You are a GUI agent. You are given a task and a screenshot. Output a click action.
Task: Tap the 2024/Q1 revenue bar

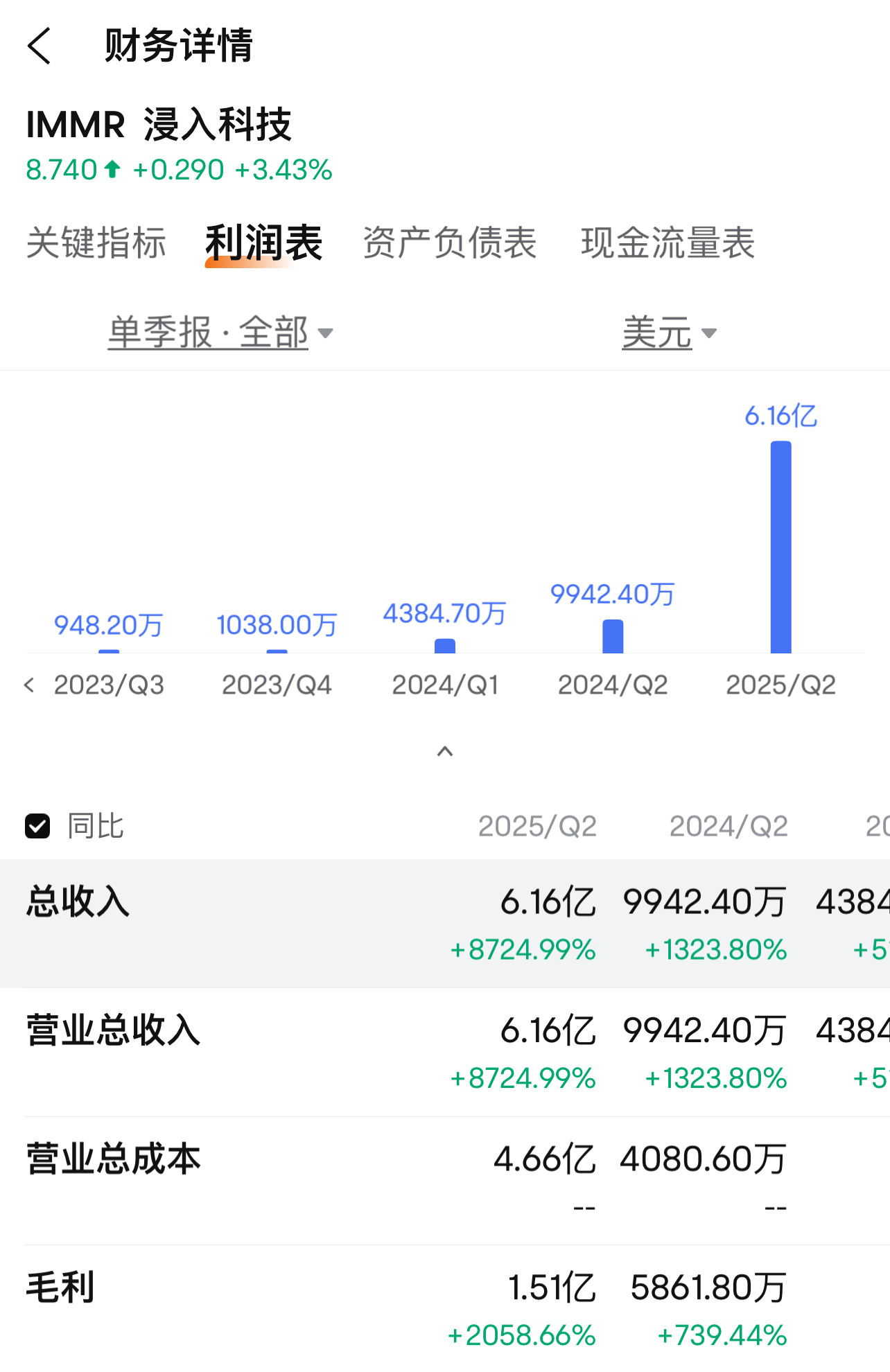445,646
